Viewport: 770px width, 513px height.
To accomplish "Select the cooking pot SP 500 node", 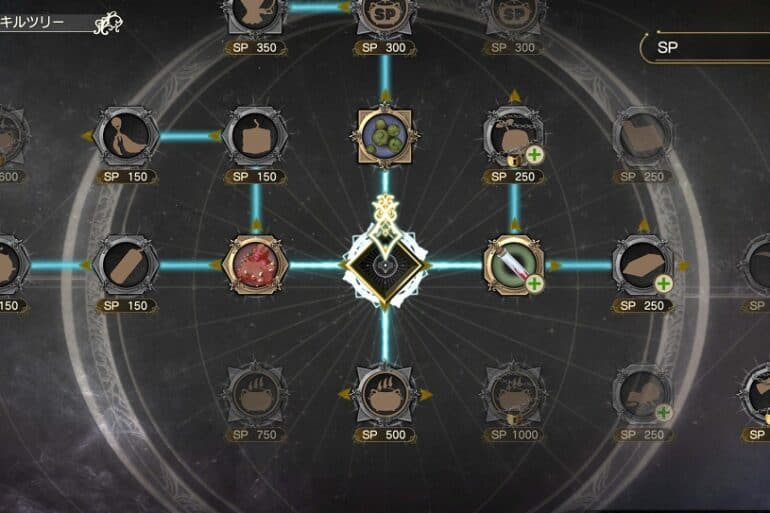I will [x=385, y=394].
